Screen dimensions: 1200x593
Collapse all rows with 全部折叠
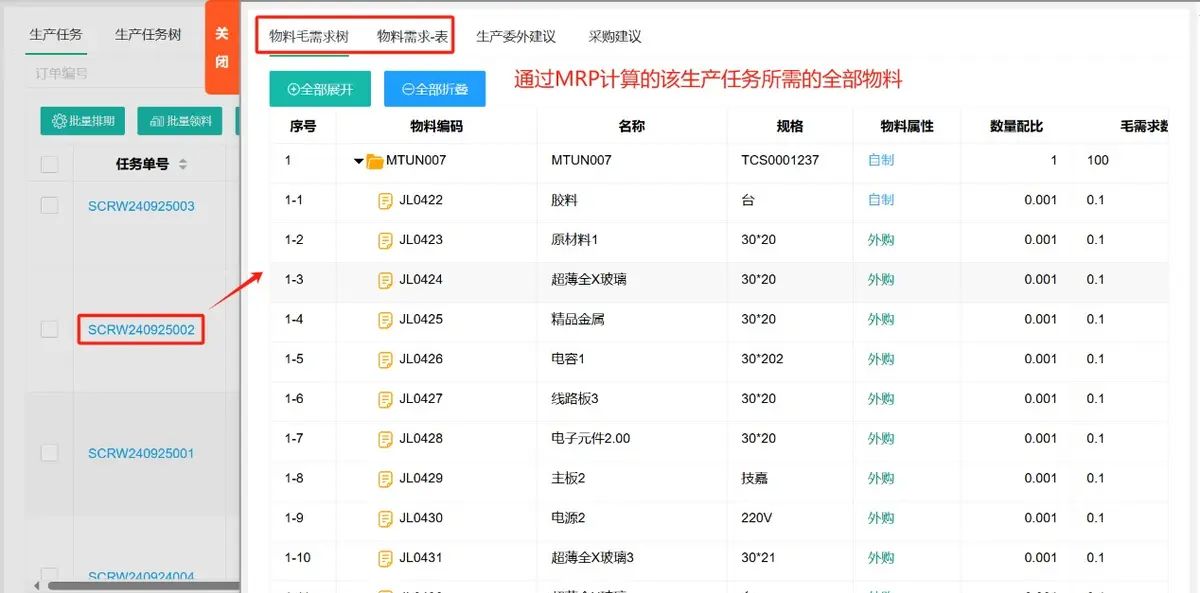click(x=434, y=89)
